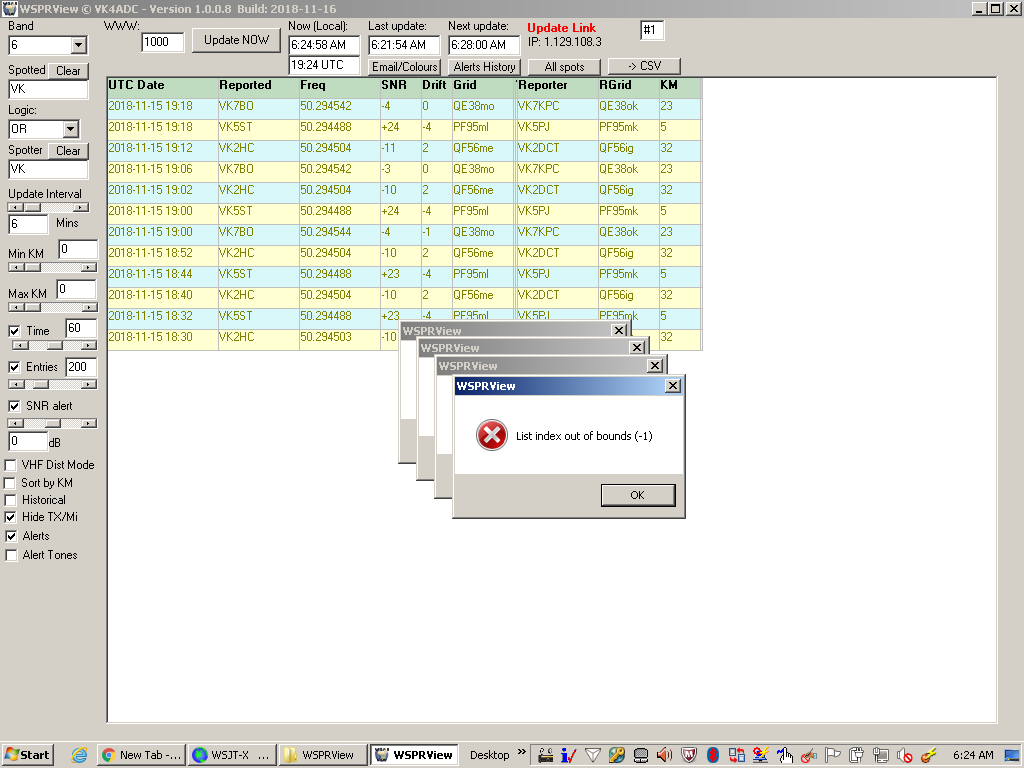This screenshot has width=1024, height=768.
Task: Enable the VHF Dist Mode checkbox
Action: (12, 465)
